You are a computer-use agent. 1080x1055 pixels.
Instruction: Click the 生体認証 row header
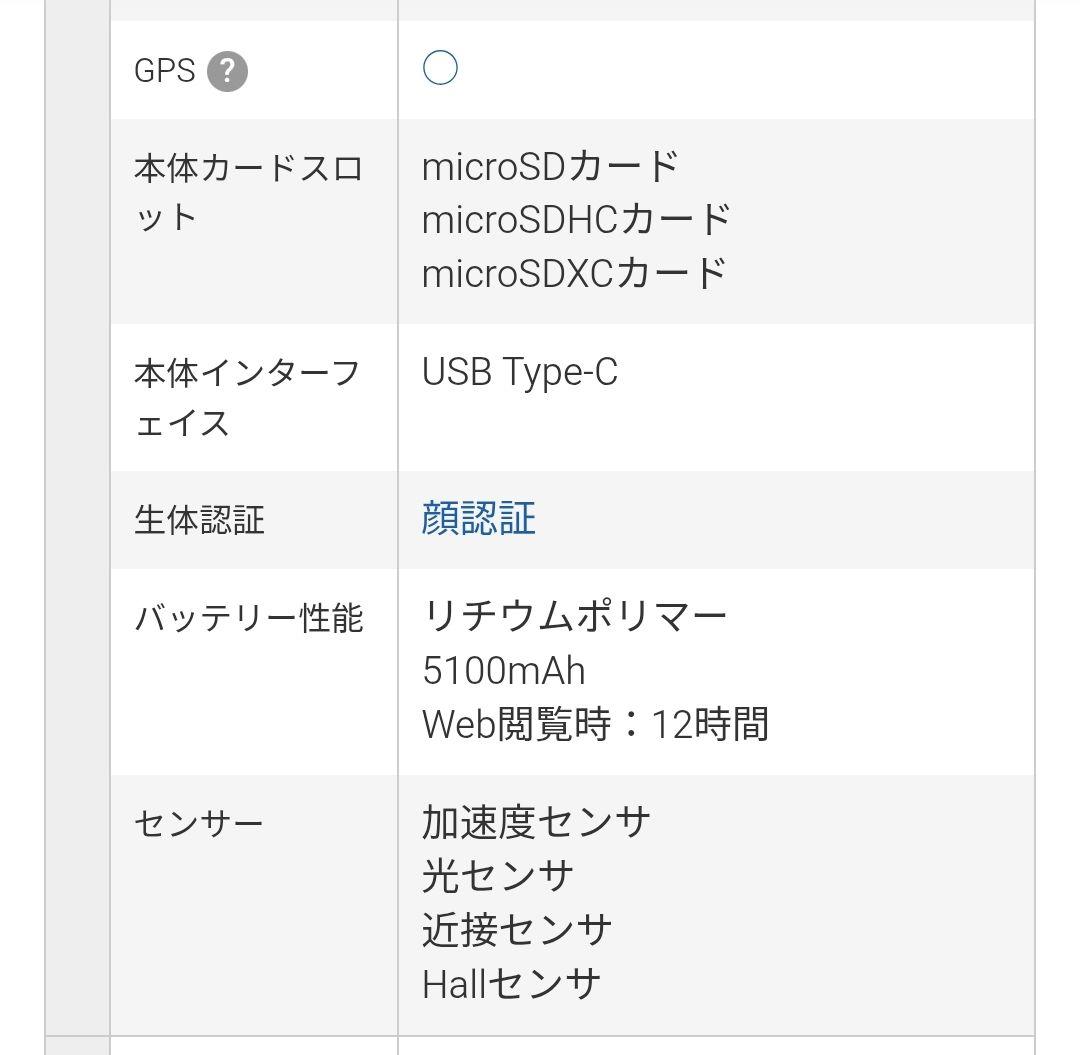point(196,519)
